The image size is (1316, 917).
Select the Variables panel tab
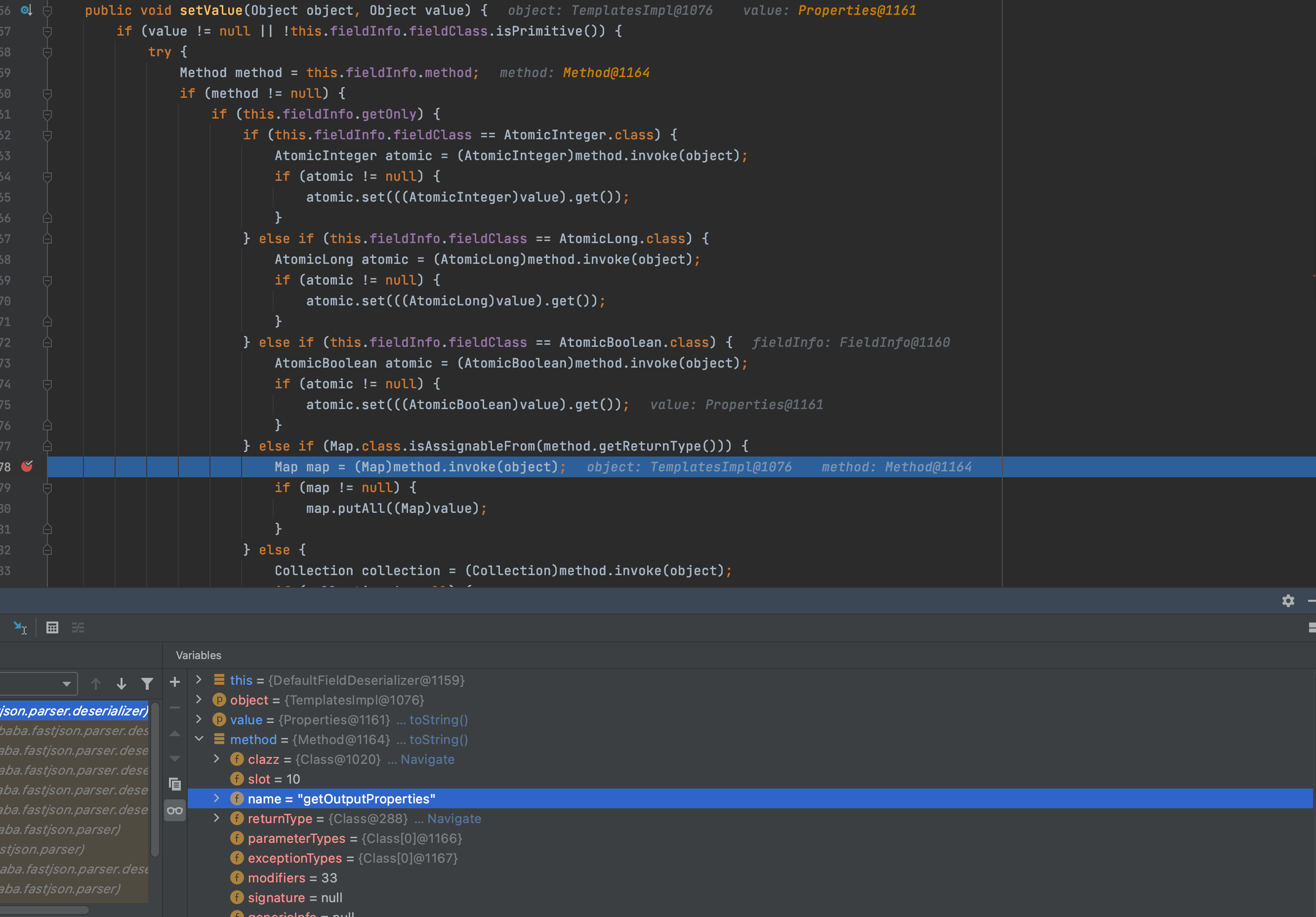click(198, 655)
